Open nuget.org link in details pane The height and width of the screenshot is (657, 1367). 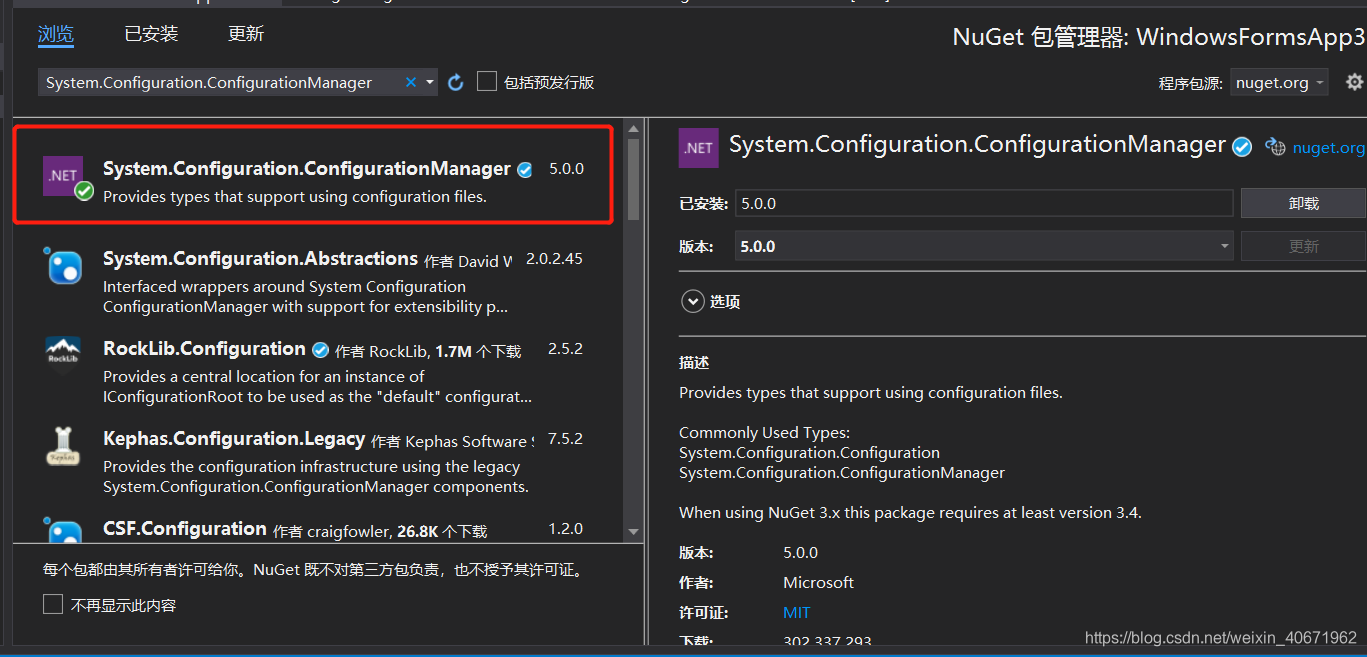point(1328,148)
